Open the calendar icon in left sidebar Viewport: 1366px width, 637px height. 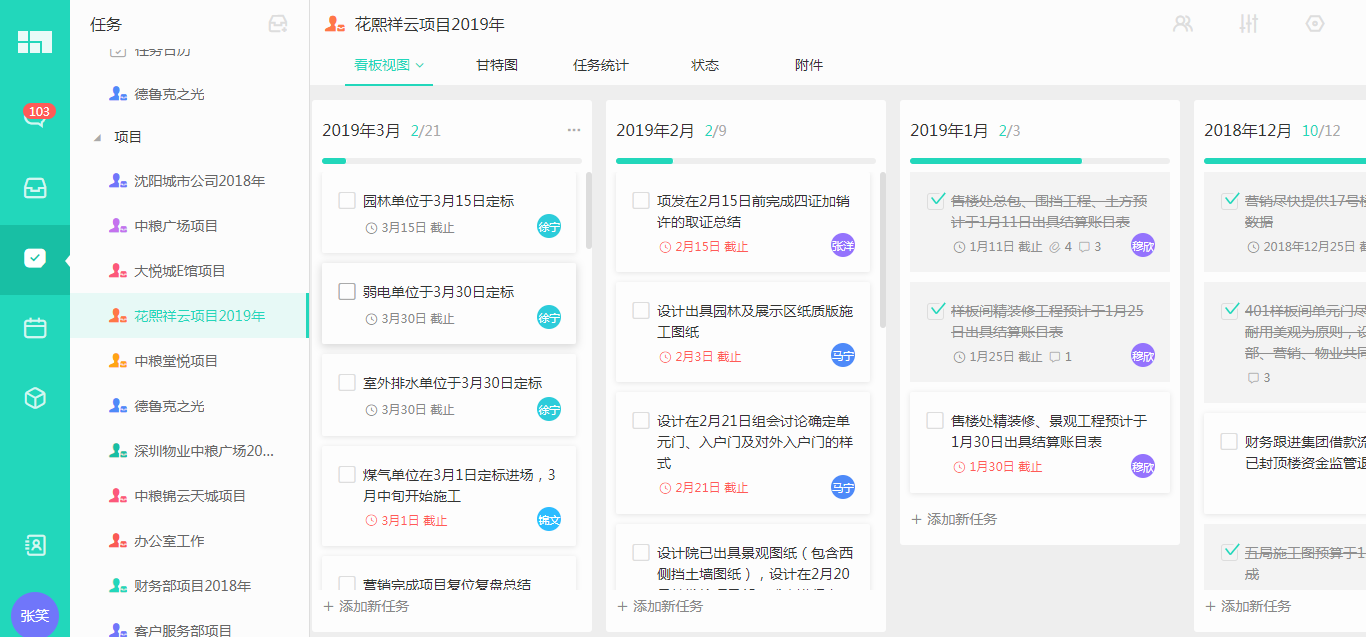(x=35, y=328)
